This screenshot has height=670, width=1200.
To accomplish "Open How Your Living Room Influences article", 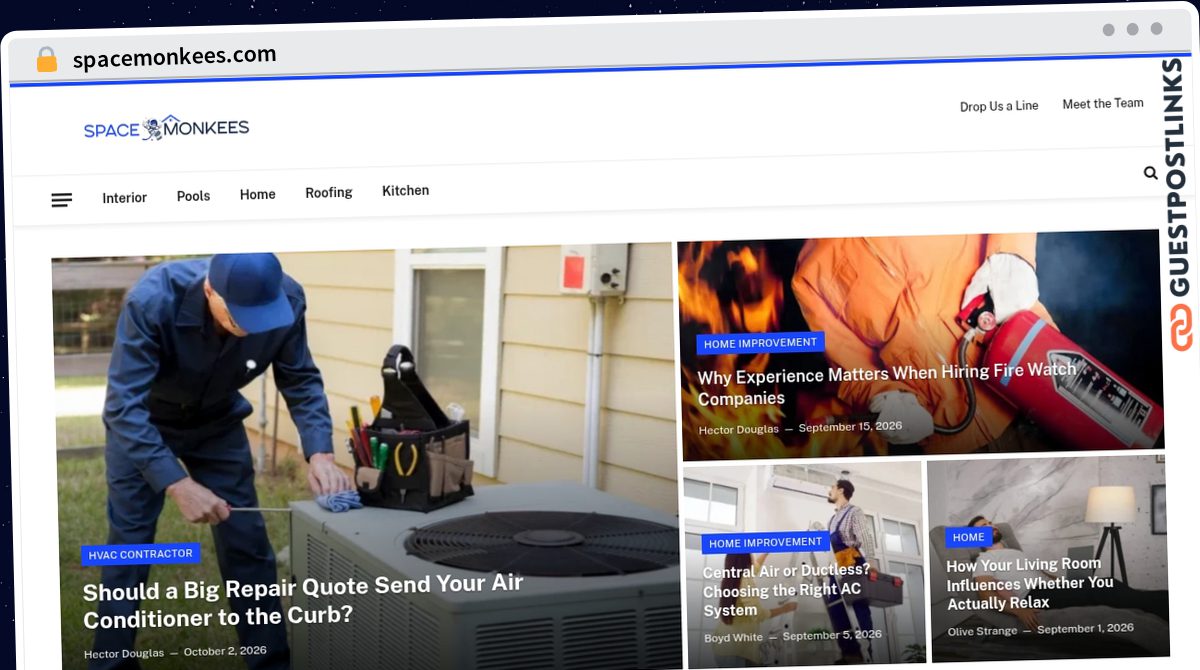I will (1030, 584).
